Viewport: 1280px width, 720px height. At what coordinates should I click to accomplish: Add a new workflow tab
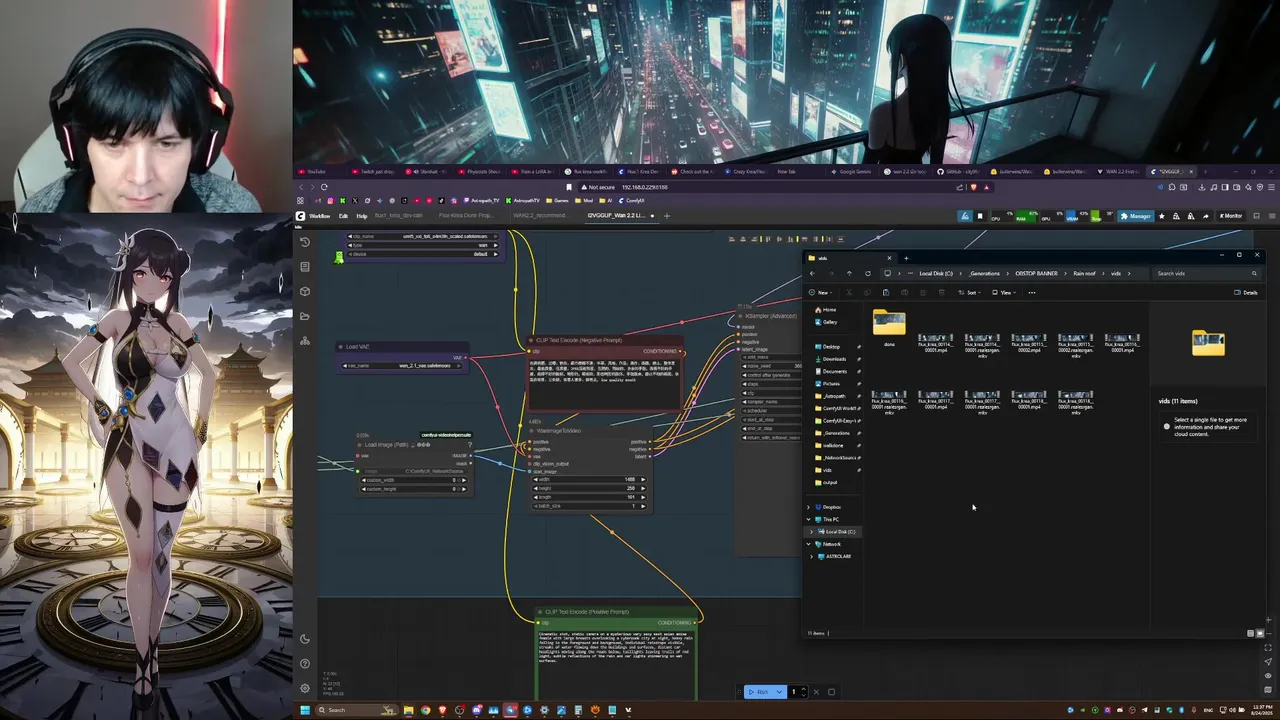pyautogui.click(x=667, y=216)
